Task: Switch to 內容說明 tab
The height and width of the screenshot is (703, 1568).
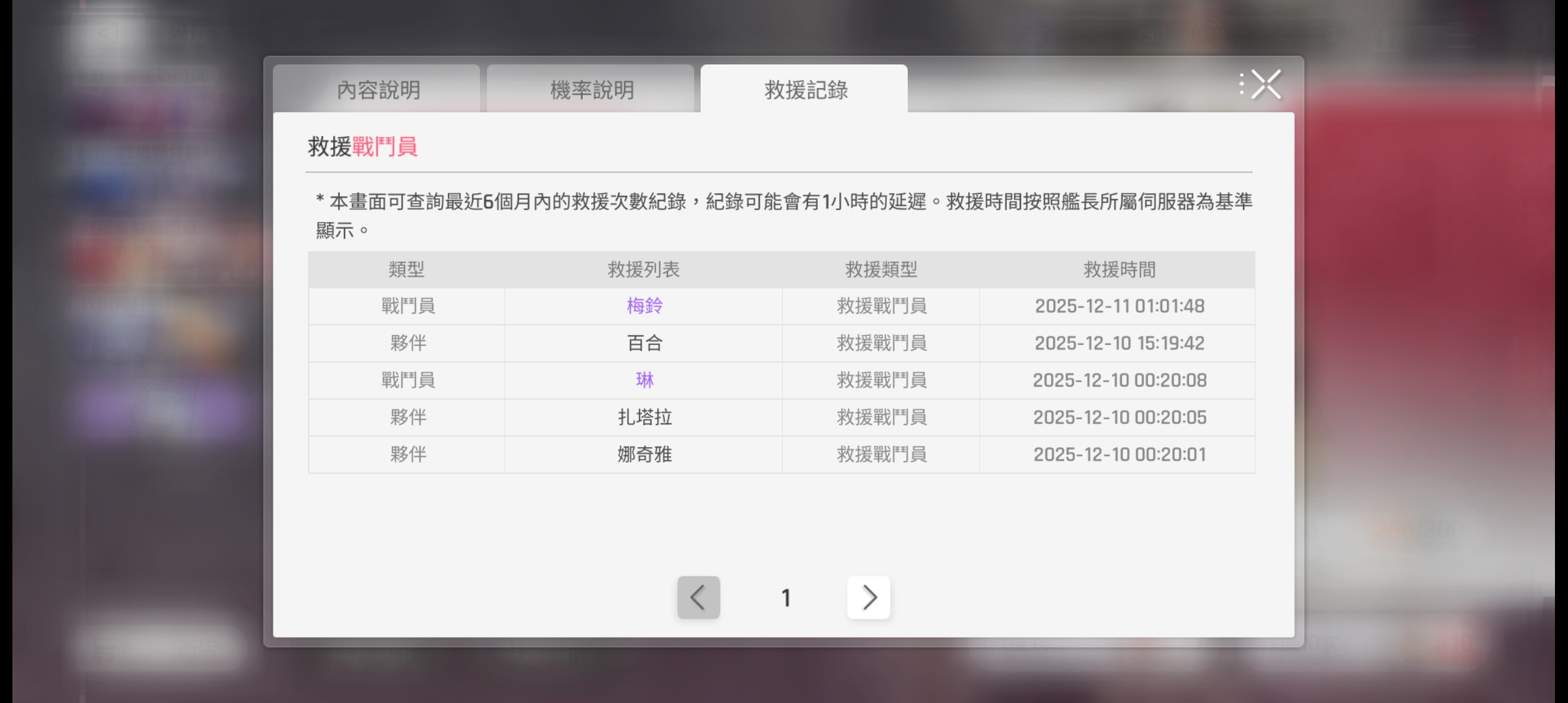Action: (x=378, y=90)
